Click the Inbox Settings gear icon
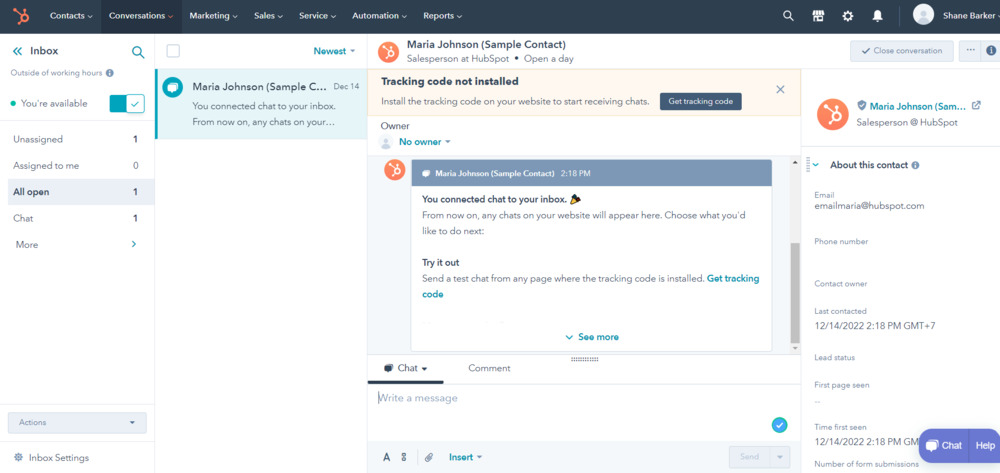1000x473 pixels. click(18, 458)
